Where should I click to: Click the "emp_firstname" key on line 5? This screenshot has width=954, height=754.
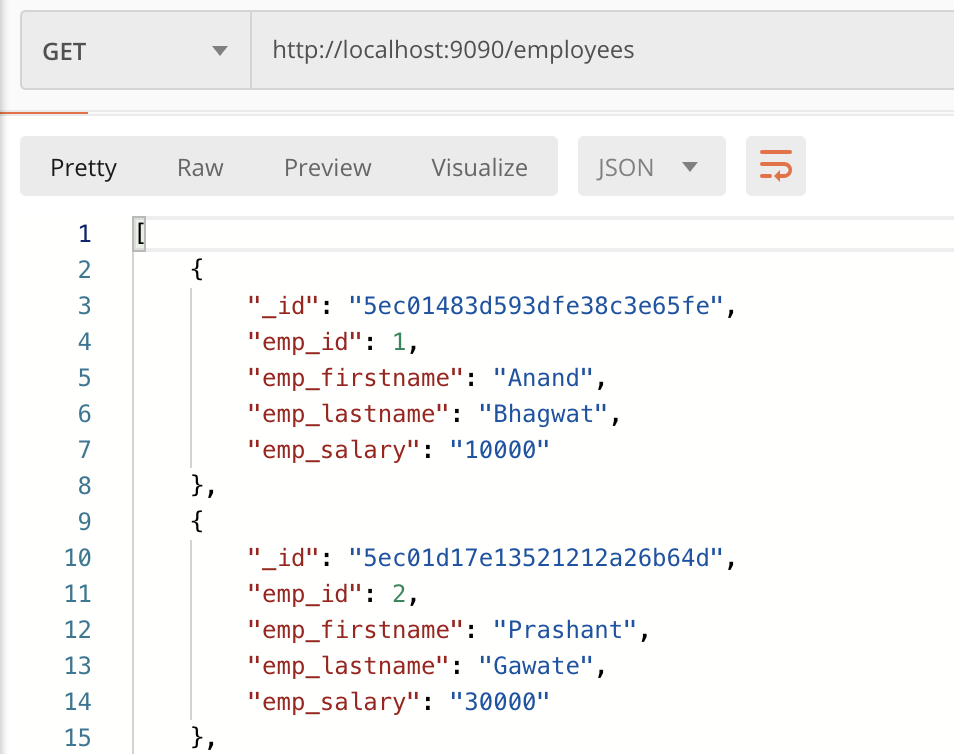355,378
